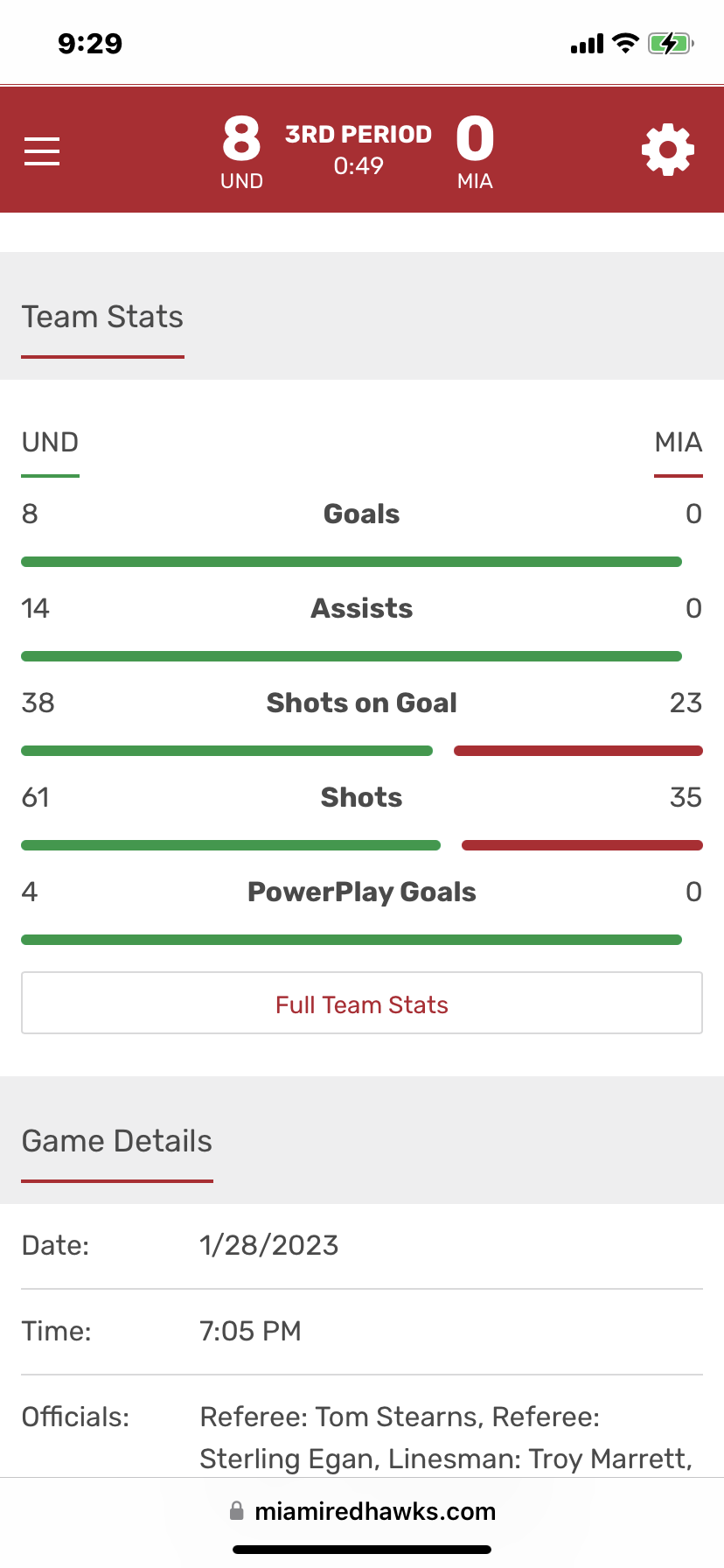This screenshot has width=724, height=1568.
Task: Tap the Team Stats section heading
Action: coord(102,317)
